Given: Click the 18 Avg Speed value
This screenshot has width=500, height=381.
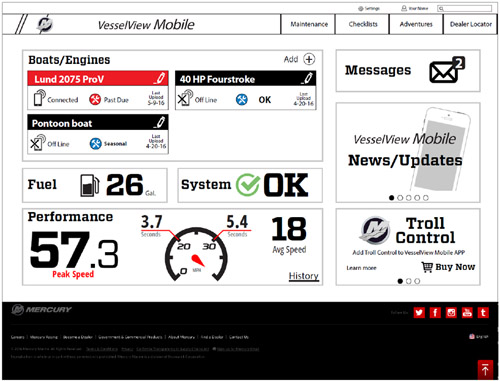Looking at the screenshot, I should pyautogui.click(x=289, y=229).
